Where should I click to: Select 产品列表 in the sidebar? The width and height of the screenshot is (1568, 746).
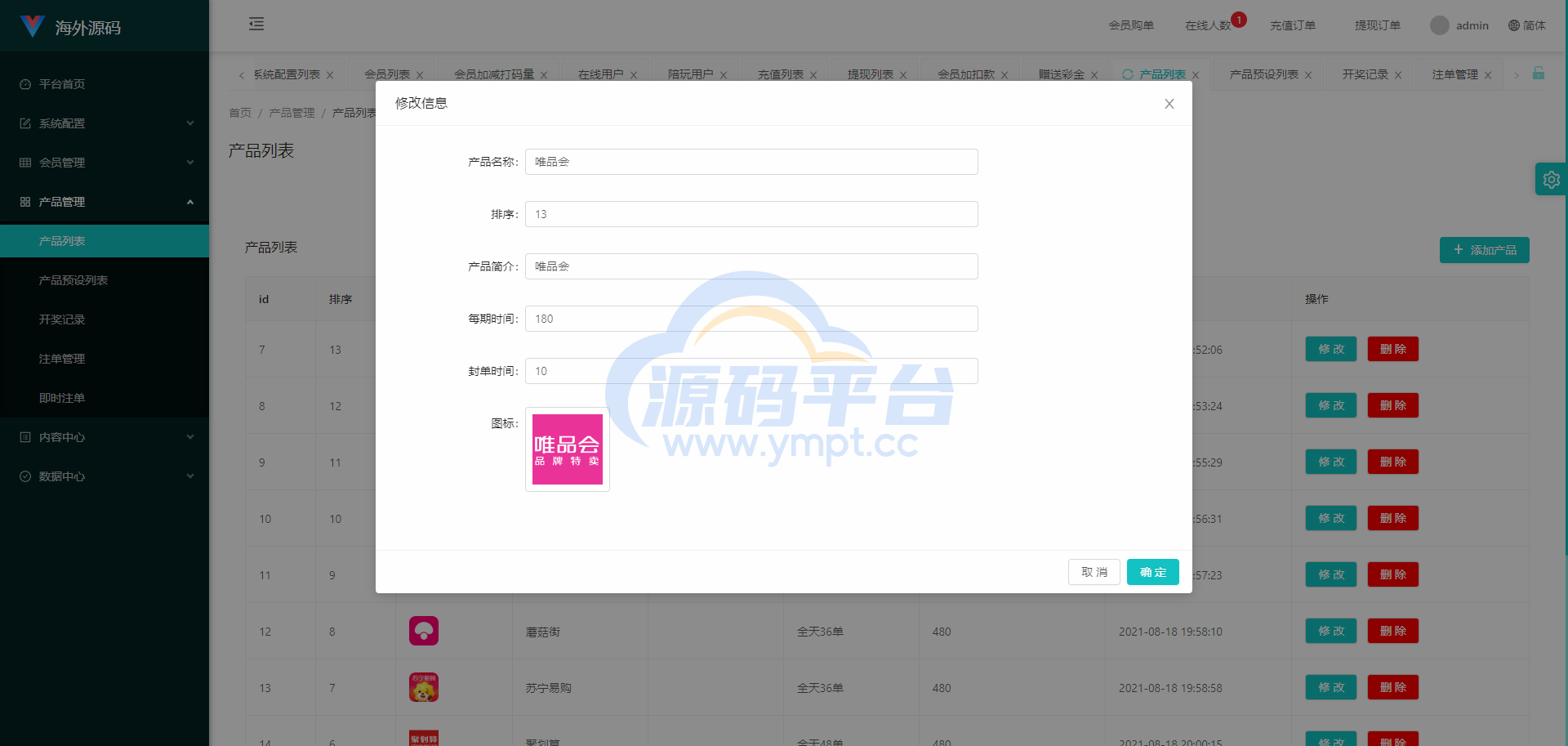[x=105, y=241]
